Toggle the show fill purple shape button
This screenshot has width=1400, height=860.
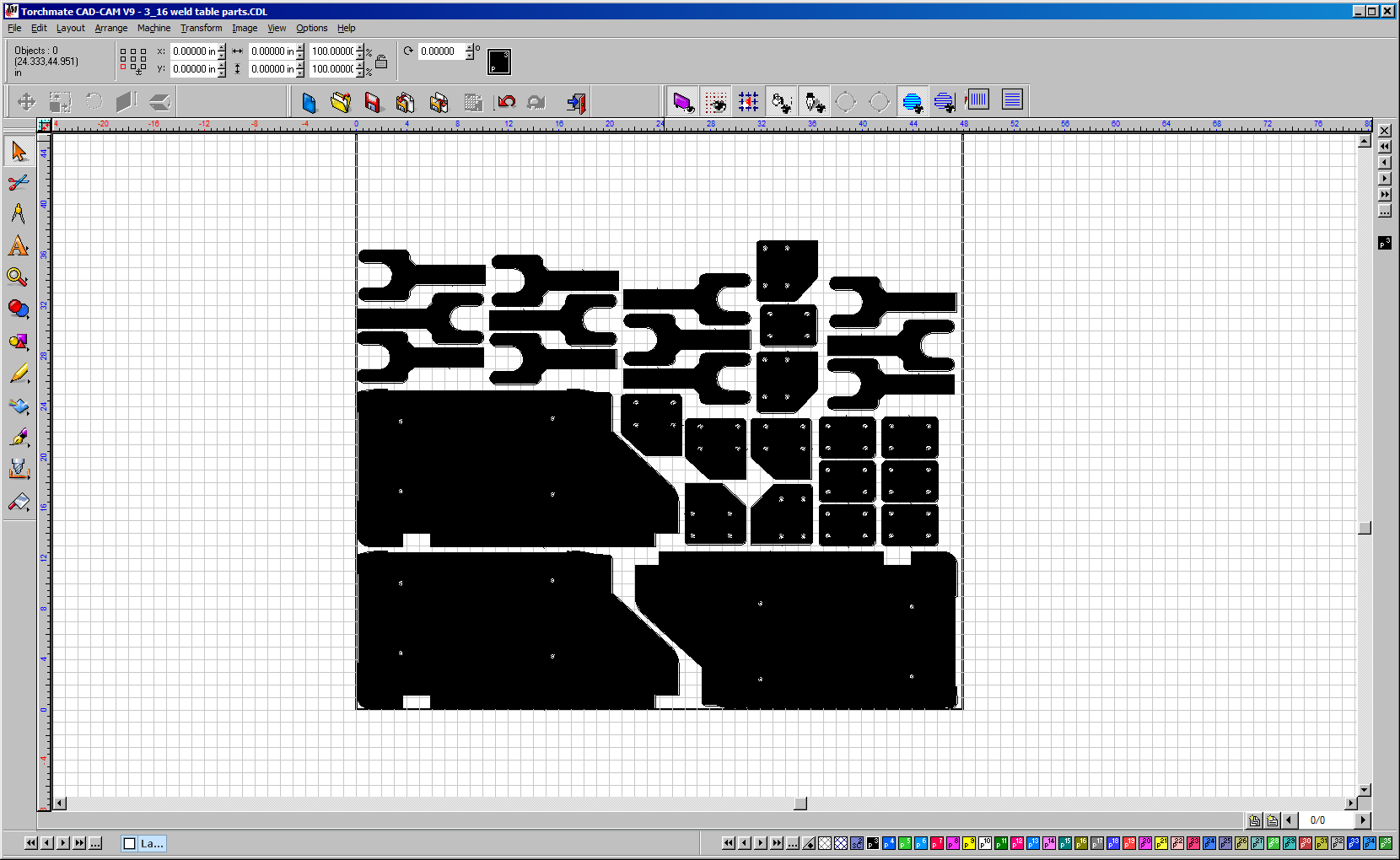(x=682, y=102)
